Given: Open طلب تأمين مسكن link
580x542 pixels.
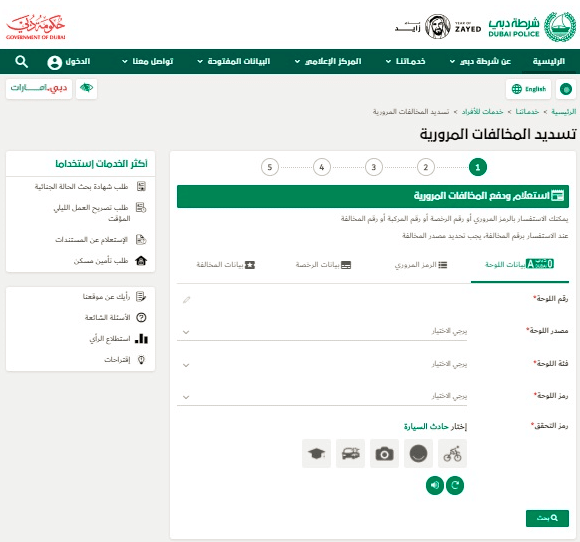Looking at the screenshot, I should pyautogui.click(x=101, y=261).
